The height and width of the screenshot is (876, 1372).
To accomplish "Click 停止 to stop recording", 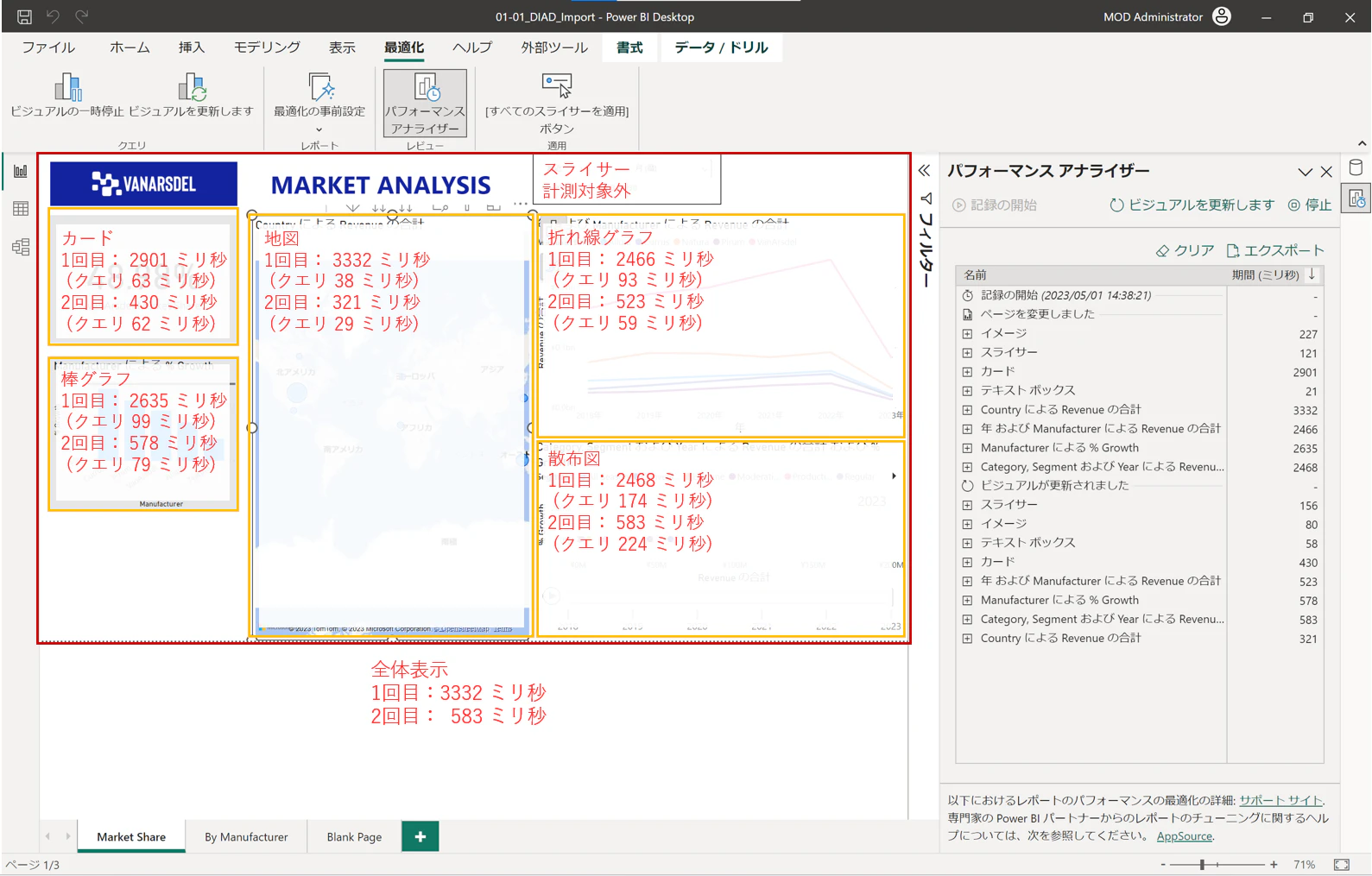I will [x=1310, y=205].
